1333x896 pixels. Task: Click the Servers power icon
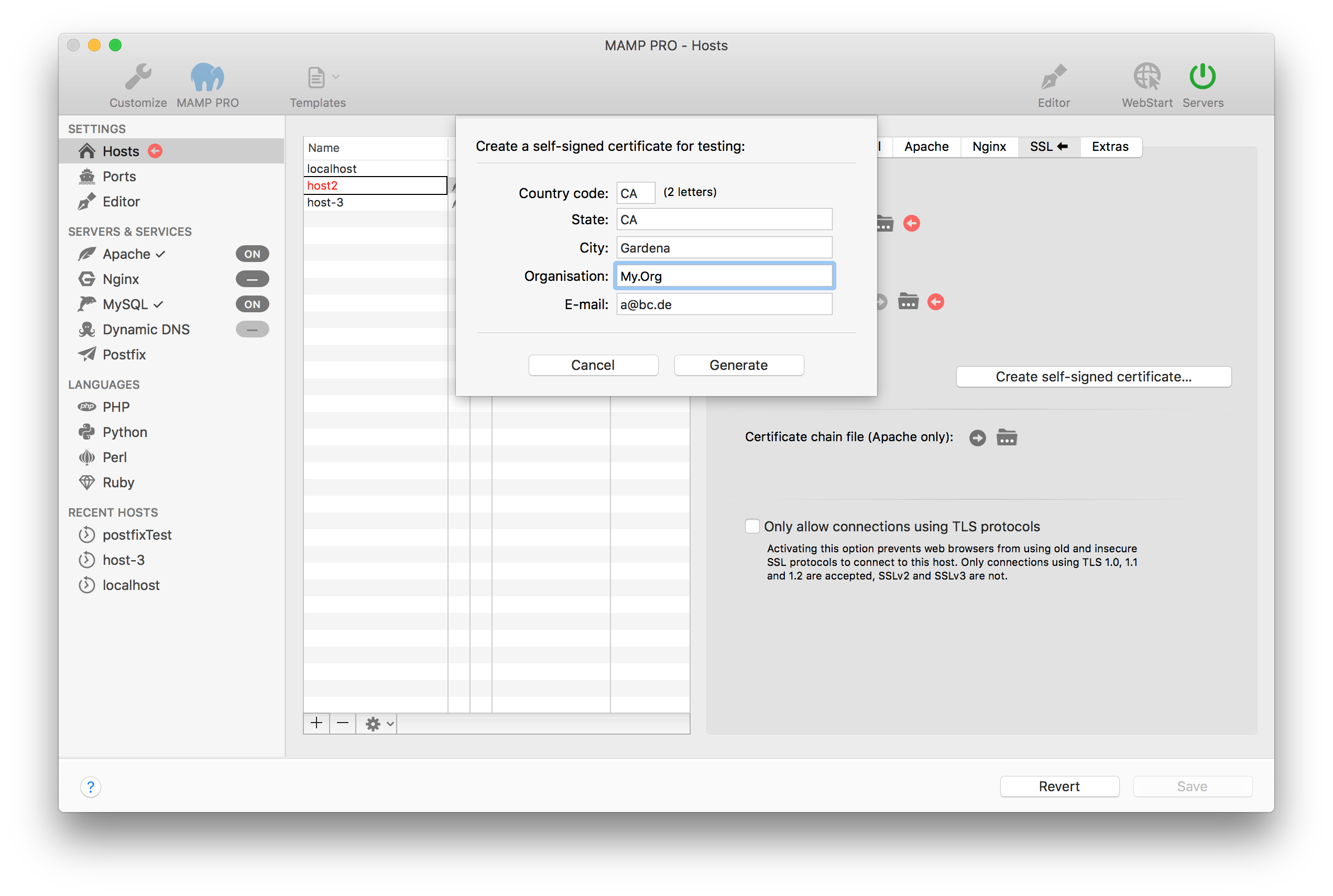1202,77
